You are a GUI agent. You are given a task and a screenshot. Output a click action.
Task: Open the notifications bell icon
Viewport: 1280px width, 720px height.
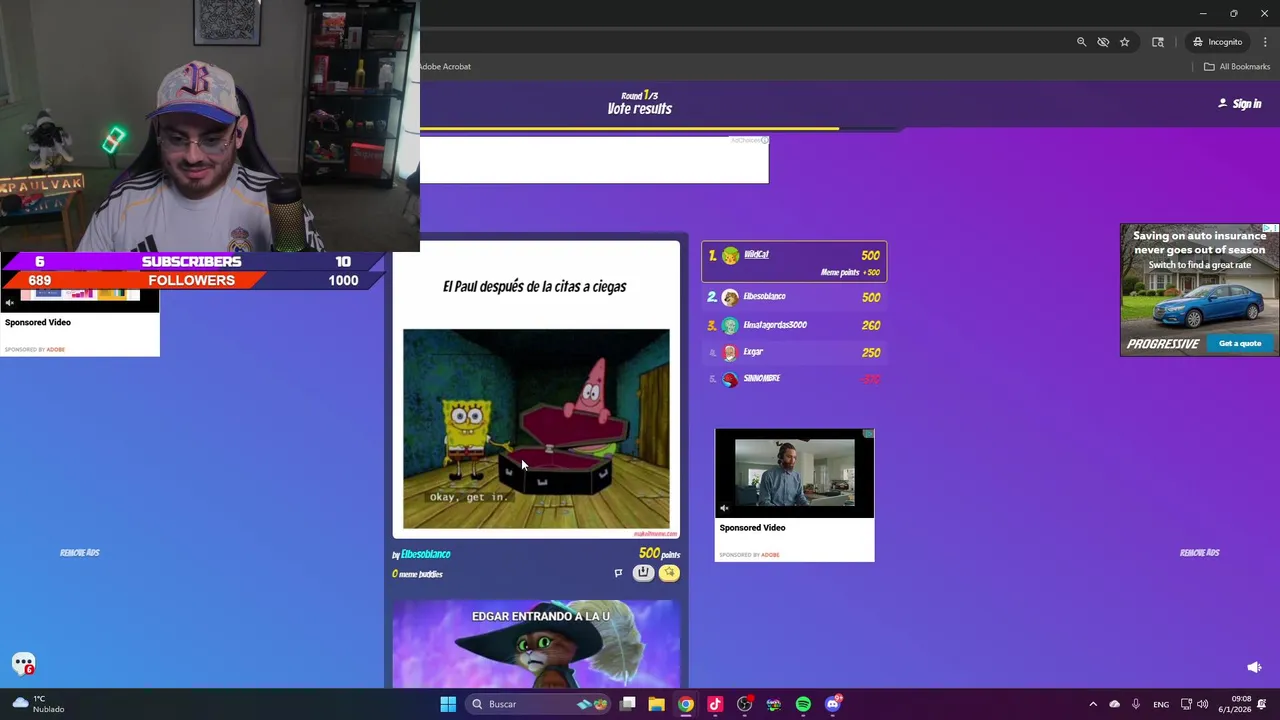[x=1263, y=704]
